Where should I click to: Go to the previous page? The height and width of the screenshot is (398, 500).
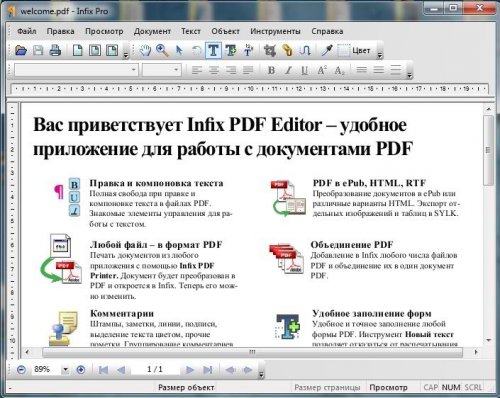click(121, 370)
